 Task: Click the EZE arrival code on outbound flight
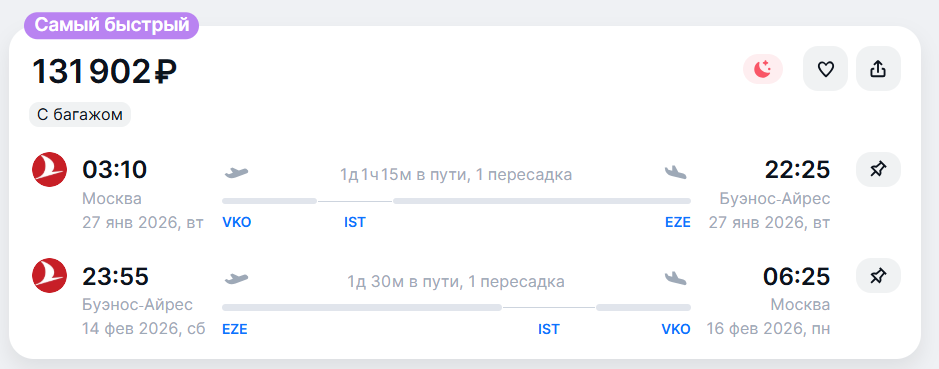[x=677, y=223]
